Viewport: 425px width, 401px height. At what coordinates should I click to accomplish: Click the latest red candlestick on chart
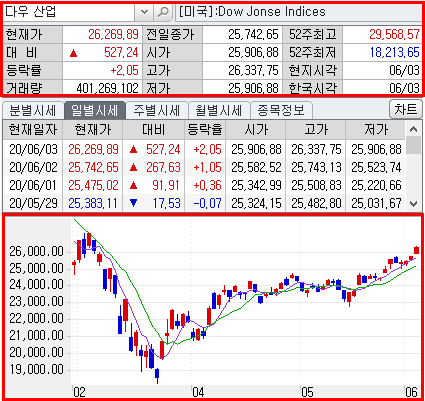pyautogui.click(x=416, y=250)
